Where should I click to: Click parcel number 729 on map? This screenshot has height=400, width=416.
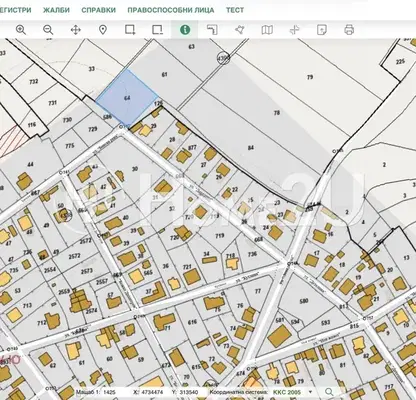click(x=93, y=129)
